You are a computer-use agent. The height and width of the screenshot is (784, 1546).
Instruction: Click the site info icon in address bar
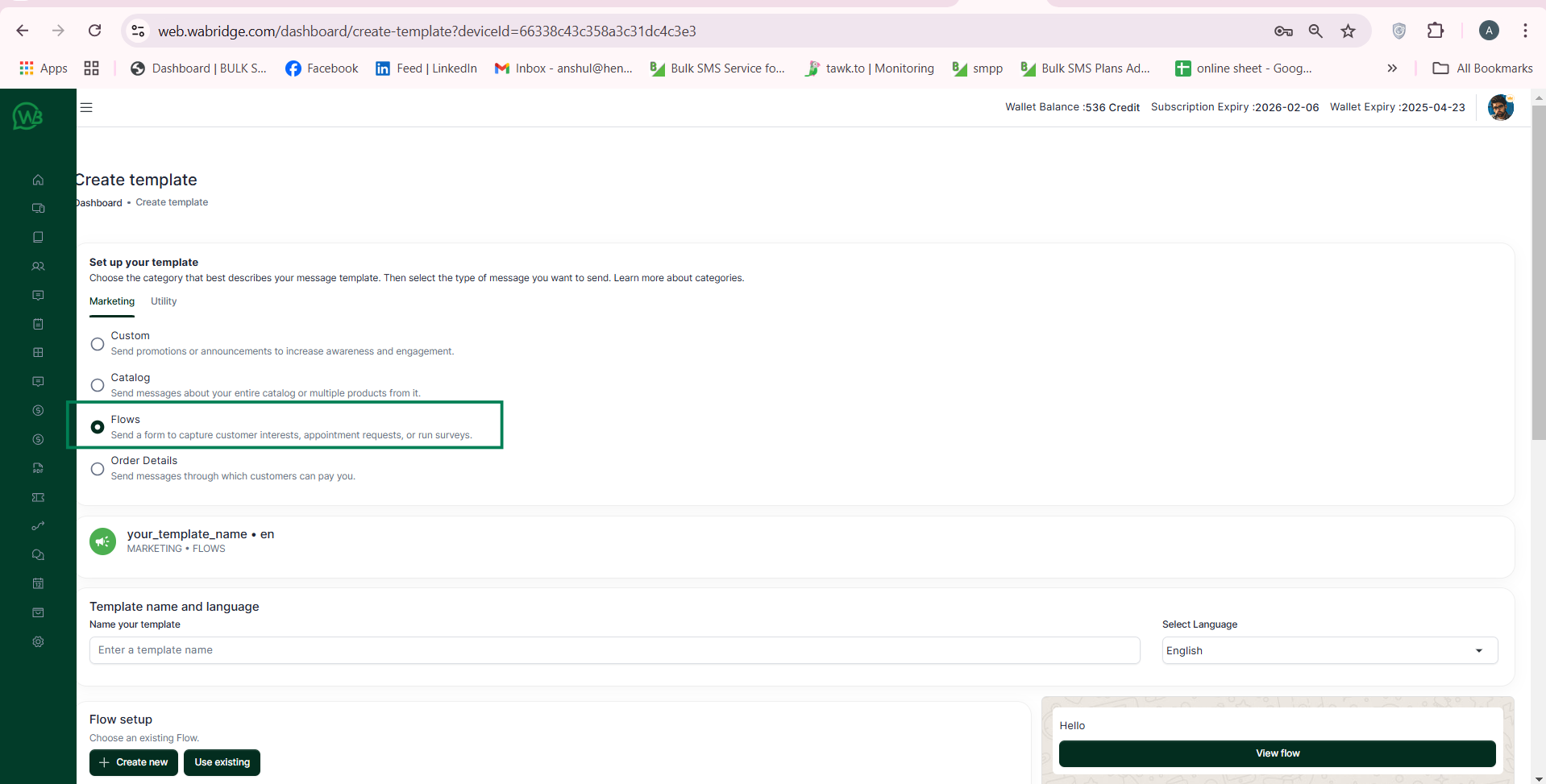(138, 31)
